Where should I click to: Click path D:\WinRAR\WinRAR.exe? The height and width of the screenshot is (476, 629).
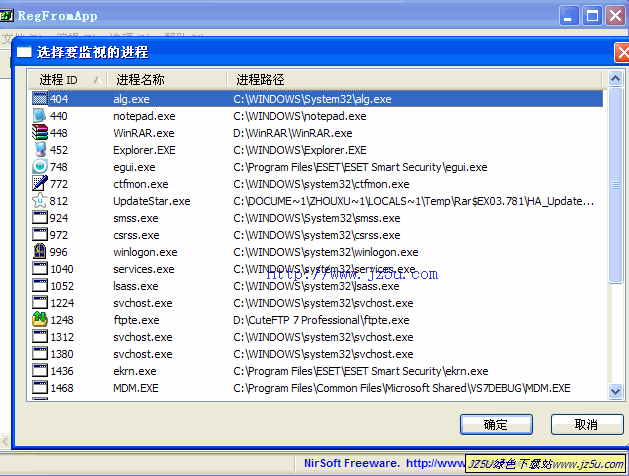click(x=293, y=133)
